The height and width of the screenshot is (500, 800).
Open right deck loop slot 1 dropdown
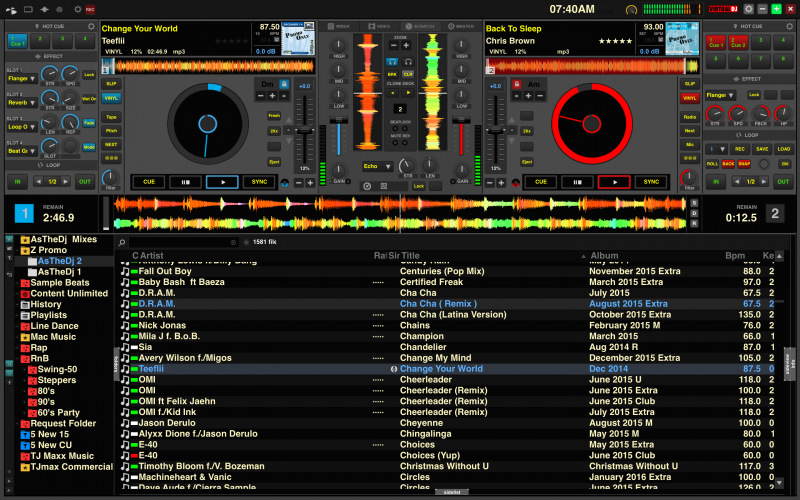click(x=716, y=149)
